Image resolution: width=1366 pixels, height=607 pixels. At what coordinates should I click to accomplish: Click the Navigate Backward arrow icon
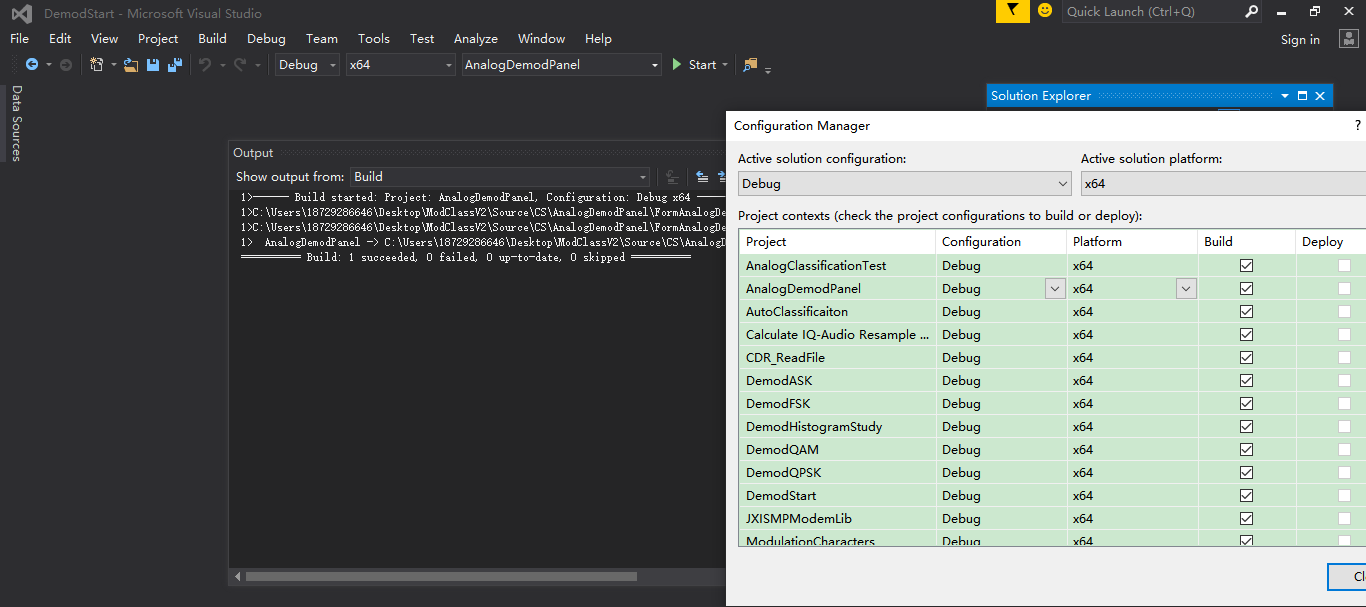coord(32,64)
